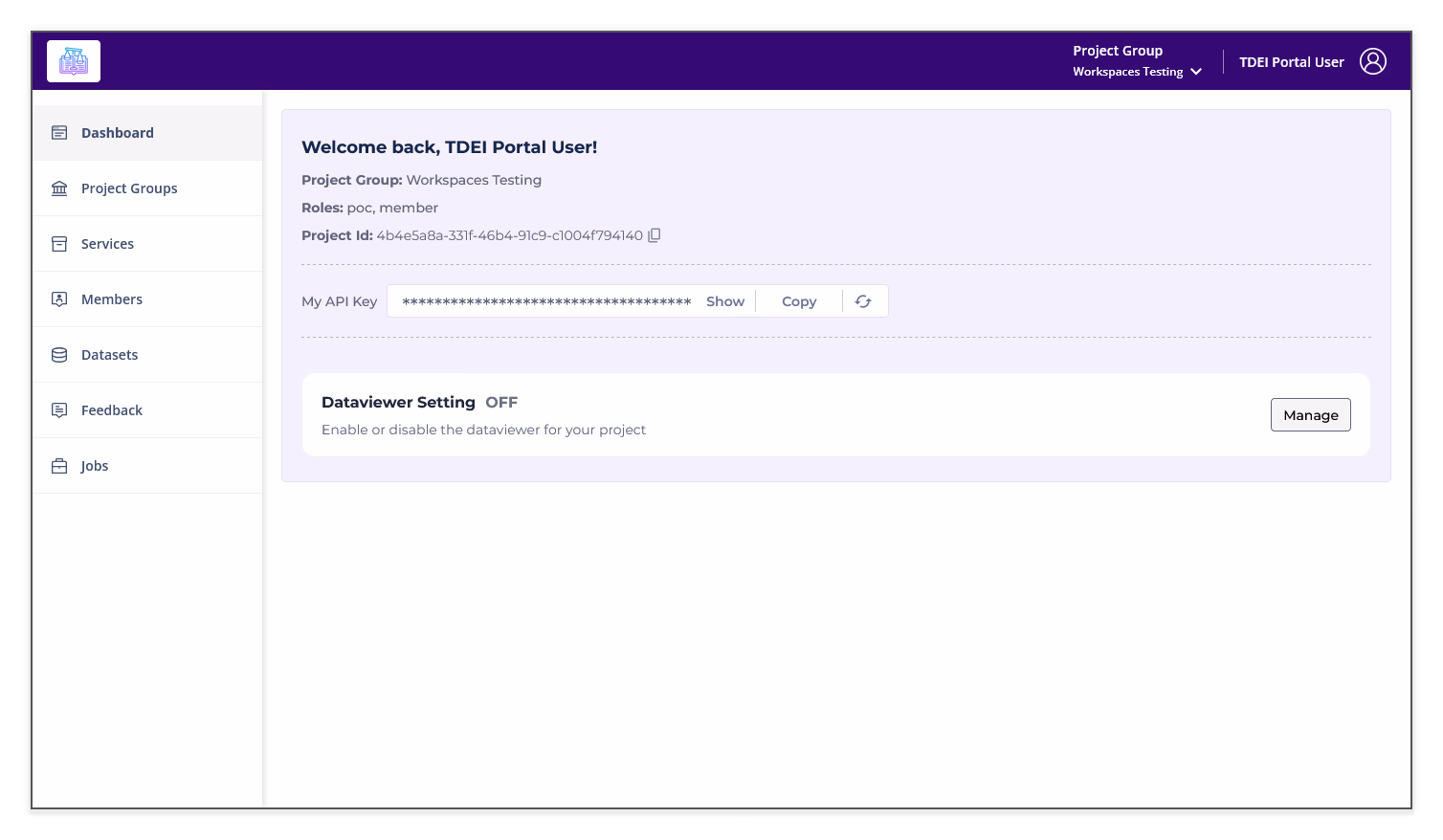Click the TDEI Portal User name

pos(1292,62)
